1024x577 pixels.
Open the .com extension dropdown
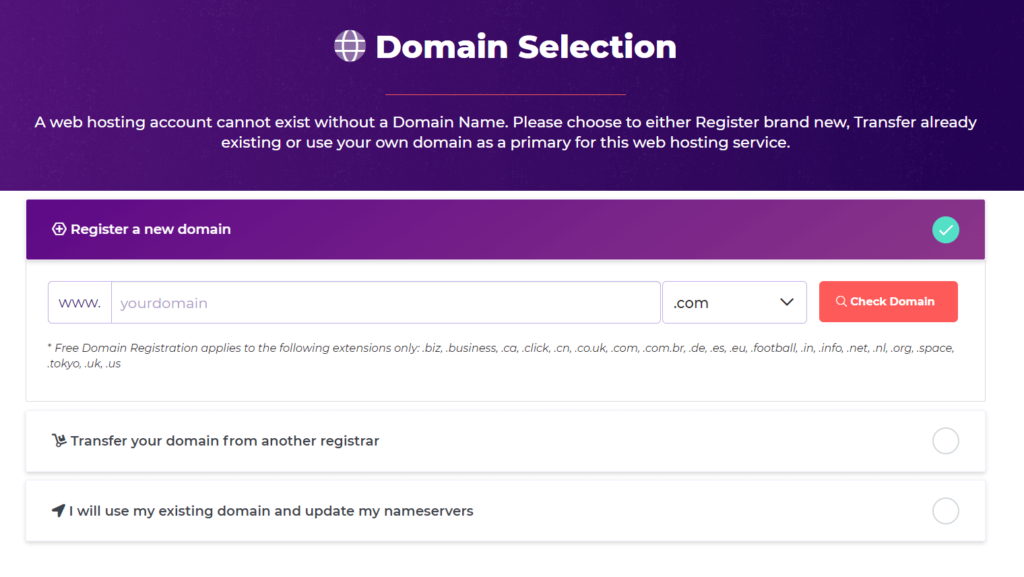[x=735, y=301]
